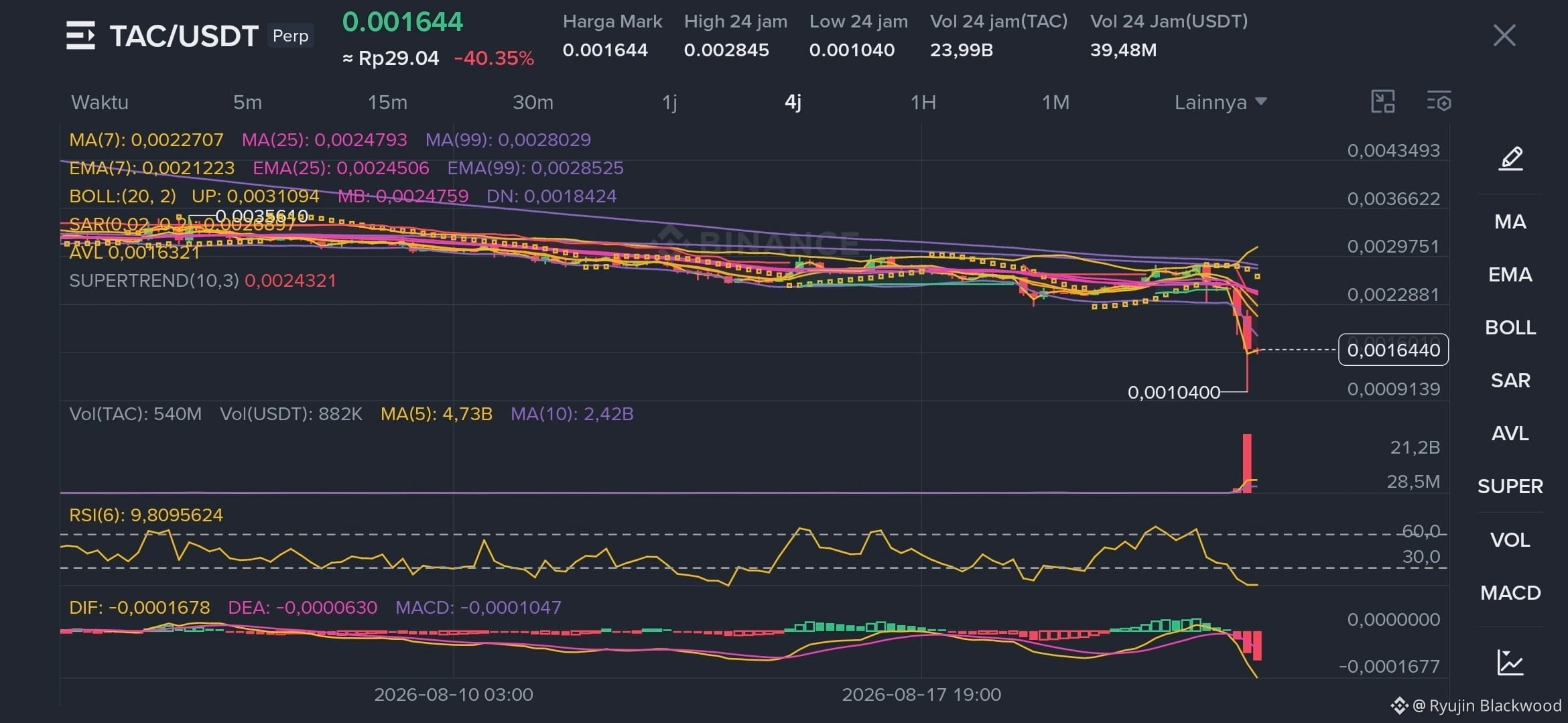This screenshot has height=723, width=1568.
Task: Toggle the MA indicator
Action: (x=1510, y=222)
